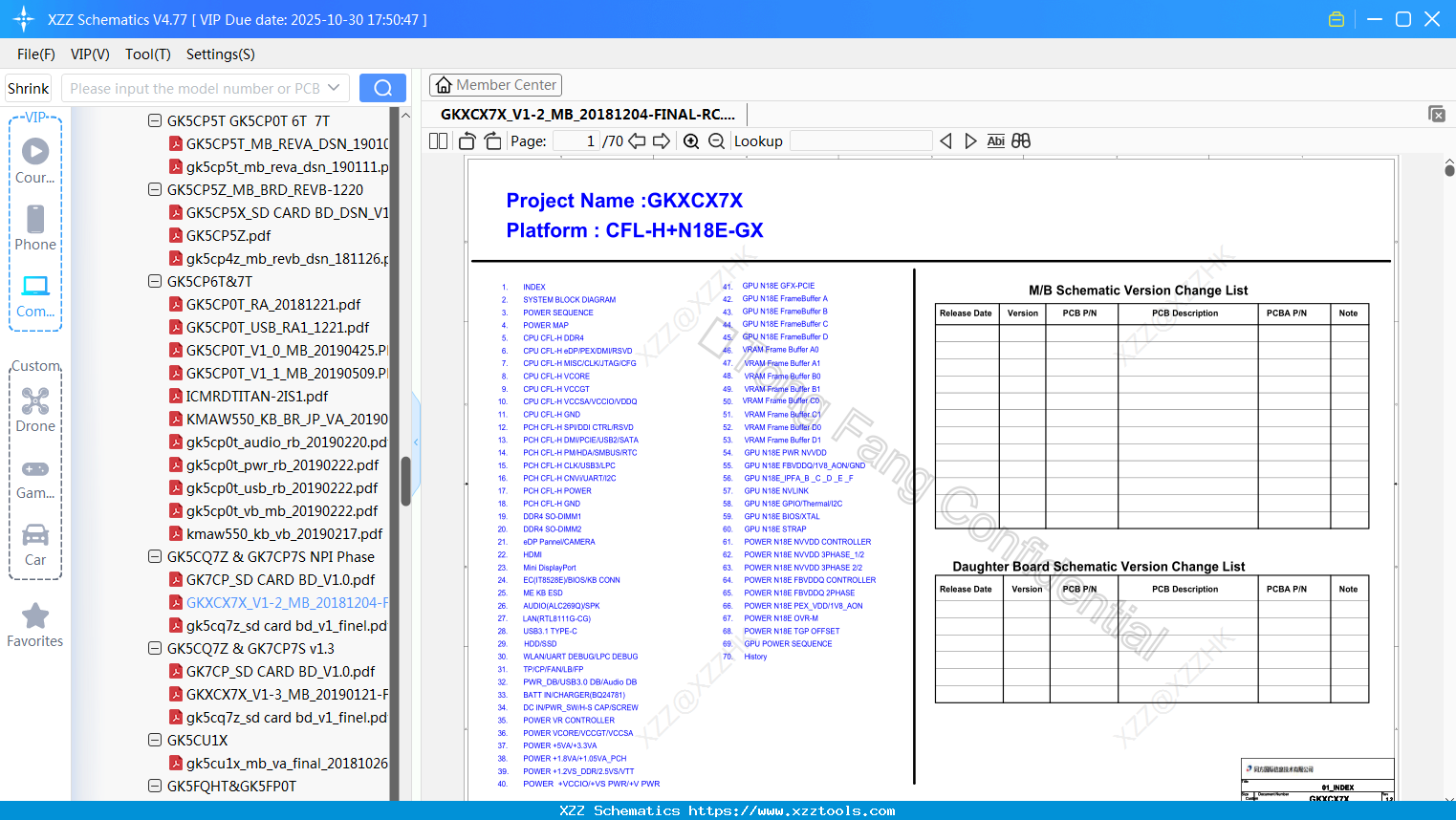
Task: Collapse GK5CP6T&7T folder
Action: (x=155, y=281)
